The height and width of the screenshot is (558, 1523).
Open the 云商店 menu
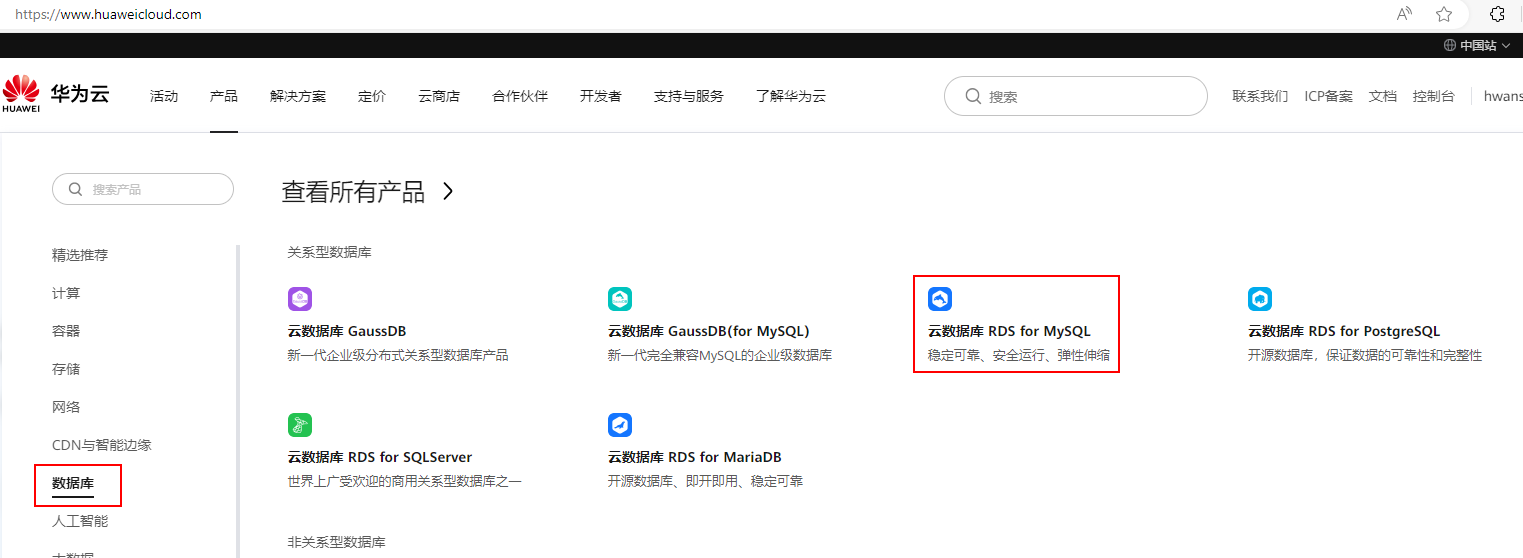(439, 96)
